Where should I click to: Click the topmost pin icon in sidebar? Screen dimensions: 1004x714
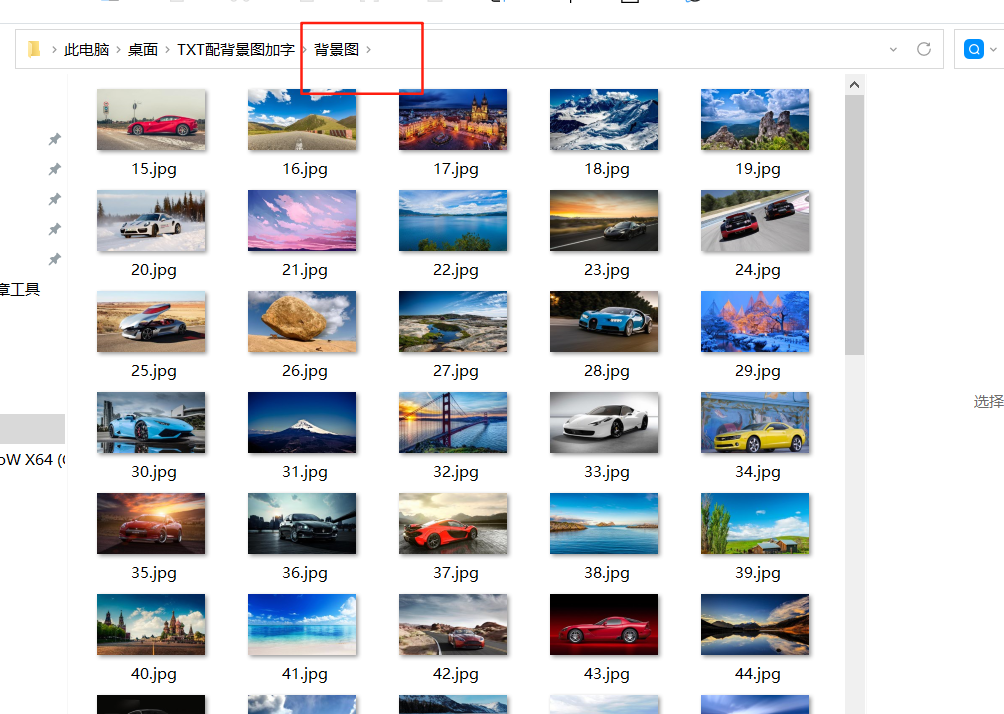[x=55, y=139]
